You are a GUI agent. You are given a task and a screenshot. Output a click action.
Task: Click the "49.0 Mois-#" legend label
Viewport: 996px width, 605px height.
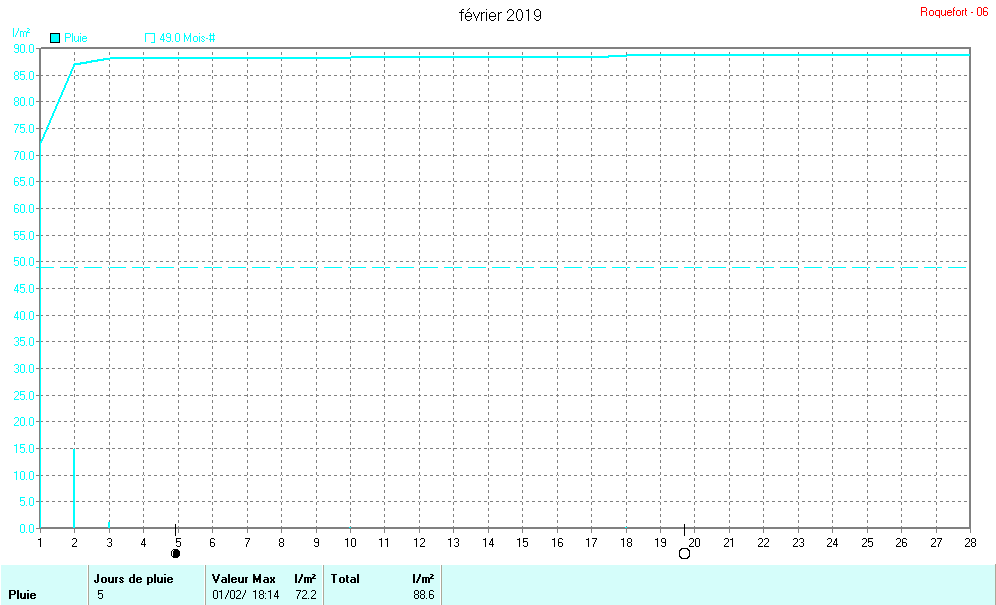point(187,38)
